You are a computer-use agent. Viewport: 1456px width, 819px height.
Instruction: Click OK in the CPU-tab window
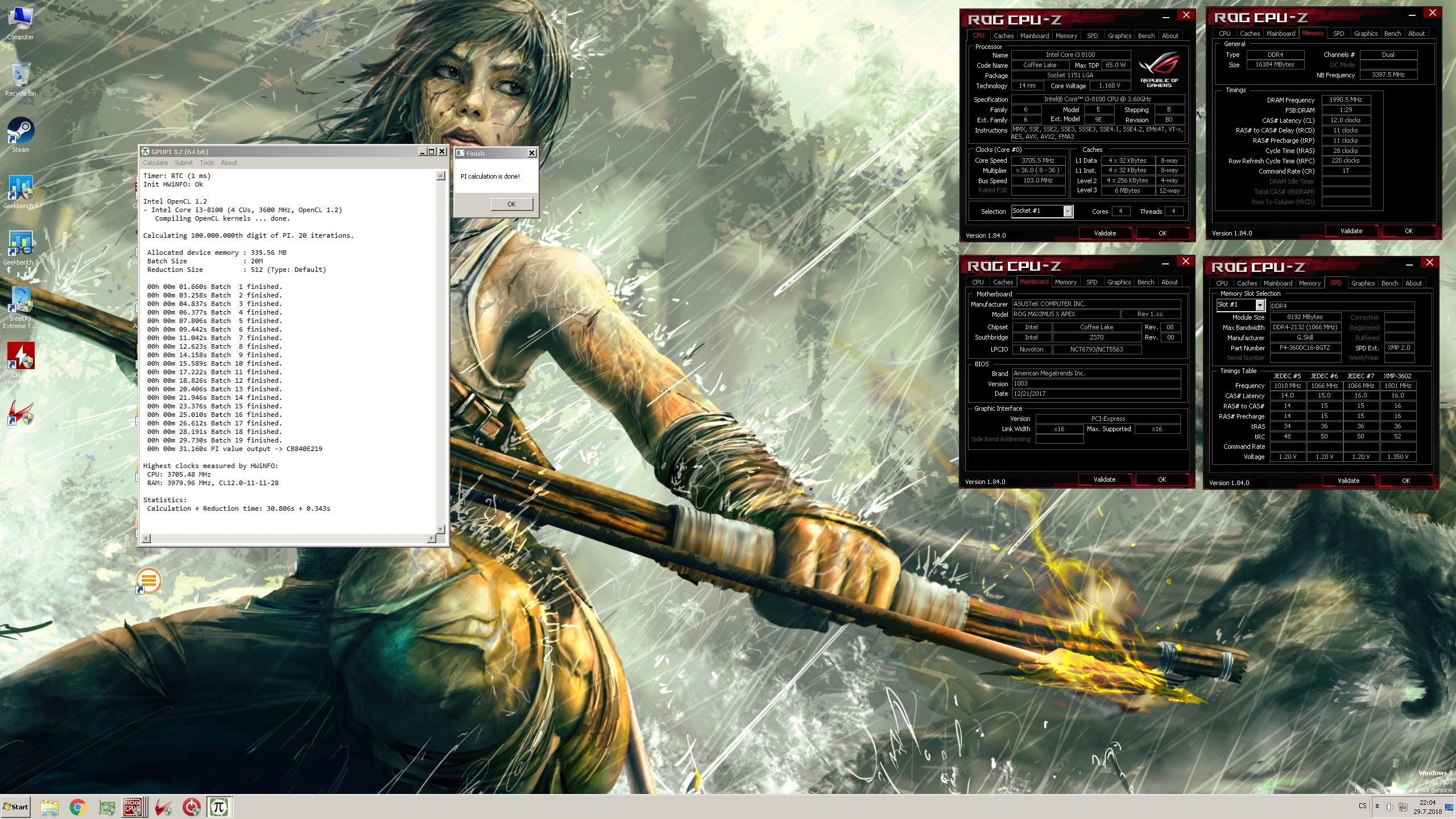coord(1163,233)
